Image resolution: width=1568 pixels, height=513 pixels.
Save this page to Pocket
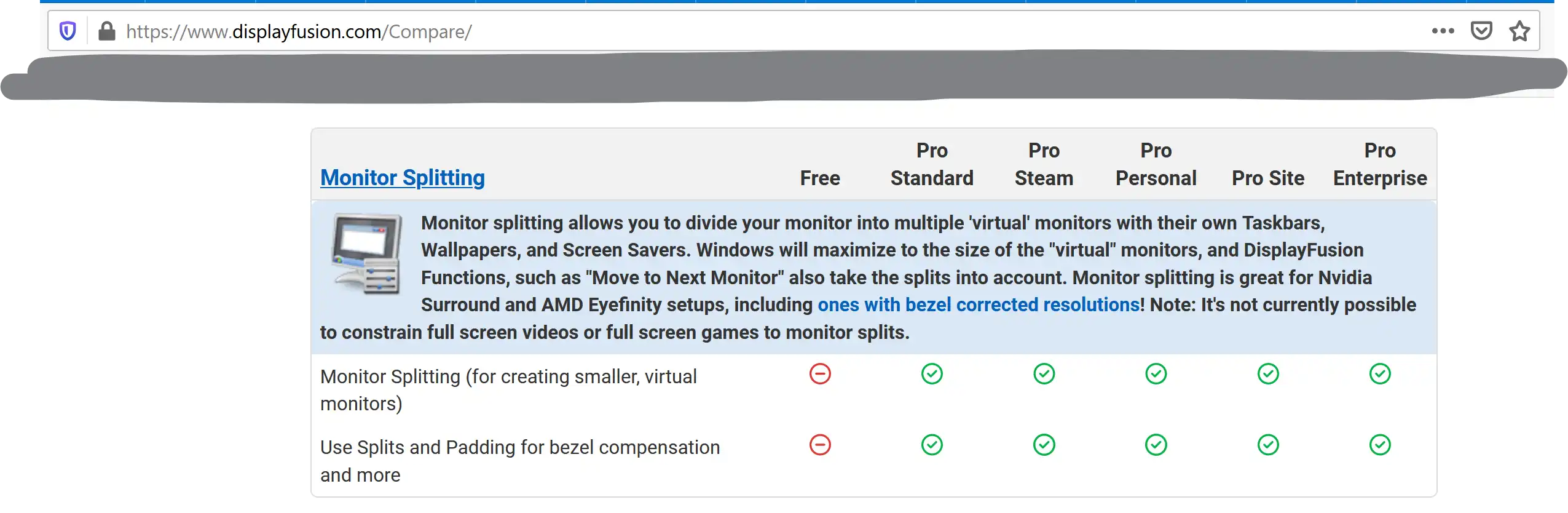pyautogui.click(x=1483, y=31)
